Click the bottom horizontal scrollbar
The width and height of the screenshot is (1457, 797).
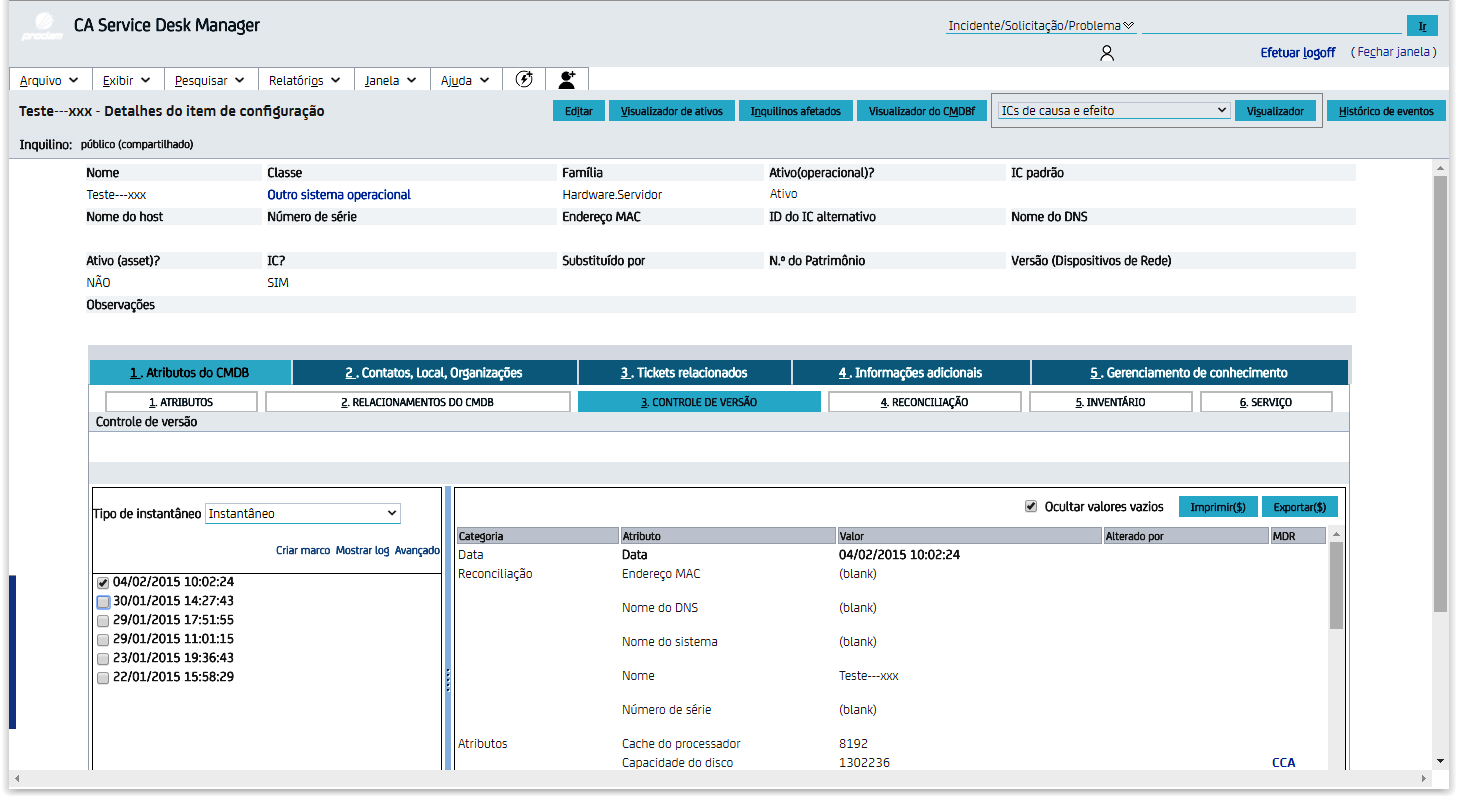721,778
